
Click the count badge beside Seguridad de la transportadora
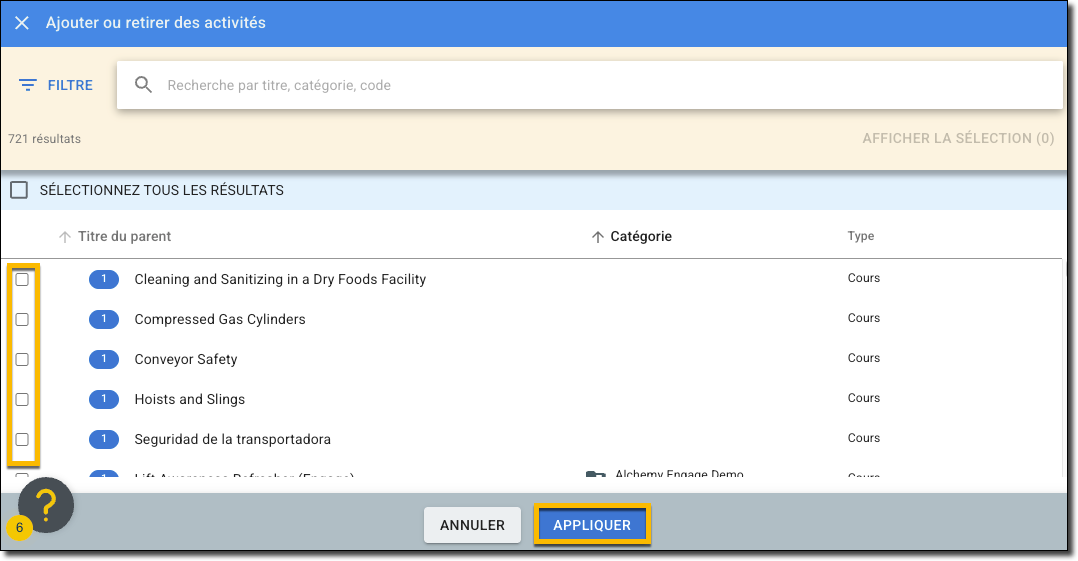pyautogui.click(x=104, y=439)
